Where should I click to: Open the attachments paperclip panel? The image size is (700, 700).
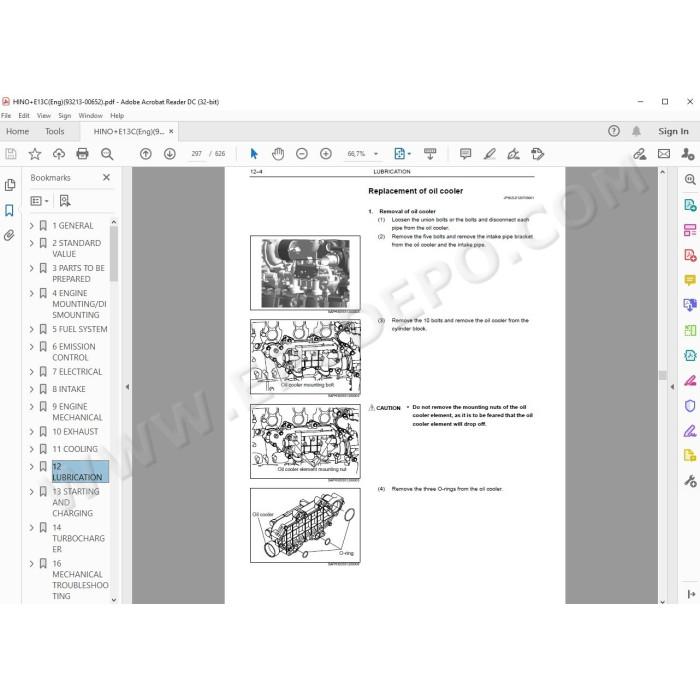click(9, 235)
